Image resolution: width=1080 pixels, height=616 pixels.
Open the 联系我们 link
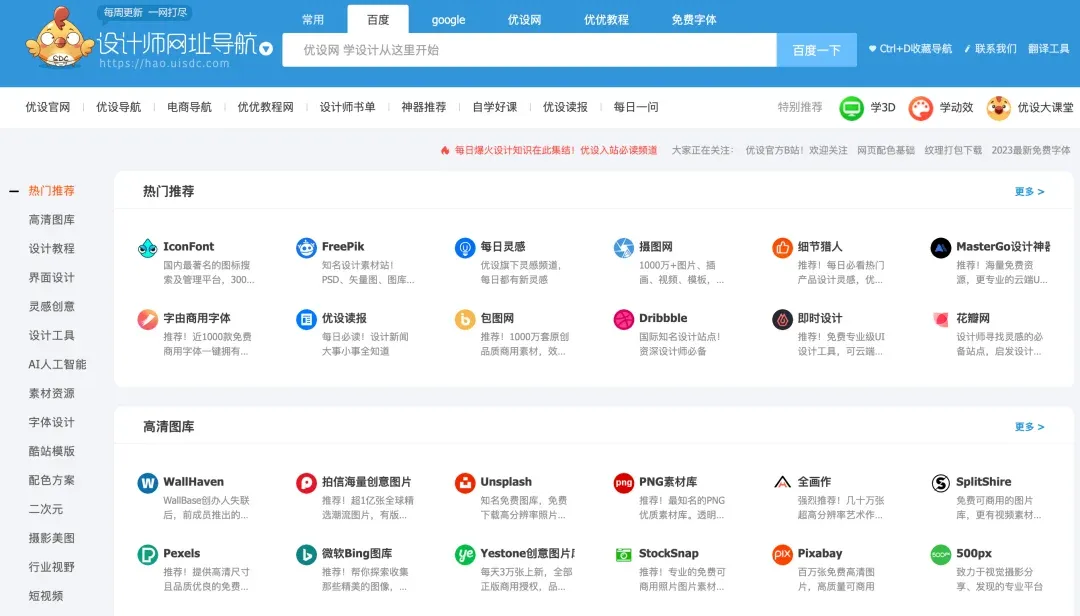coord(990,49)
